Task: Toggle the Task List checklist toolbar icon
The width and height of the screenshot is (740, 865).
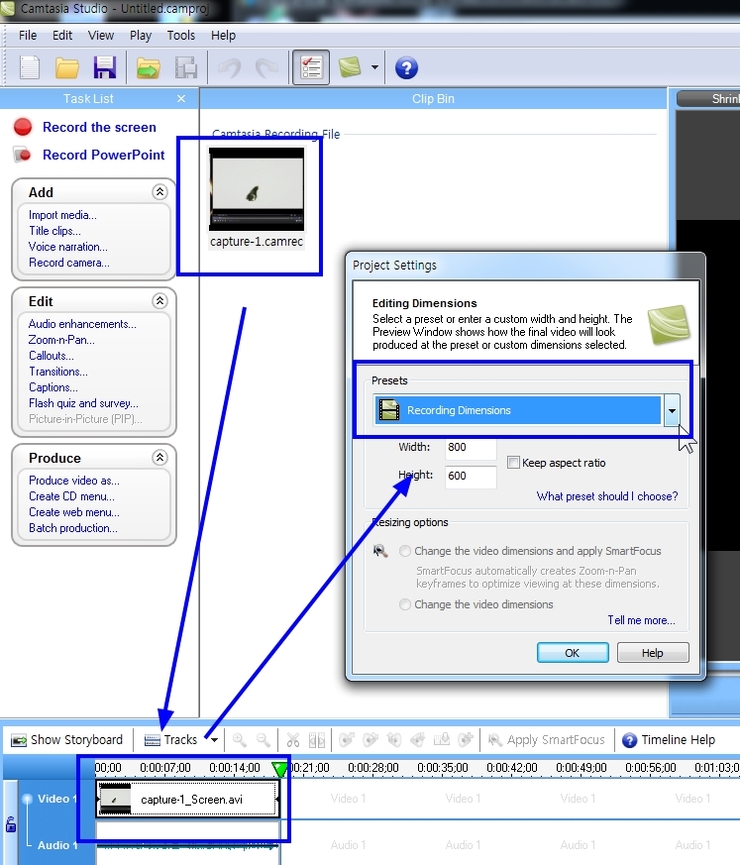Action: [x=311, y=68]
